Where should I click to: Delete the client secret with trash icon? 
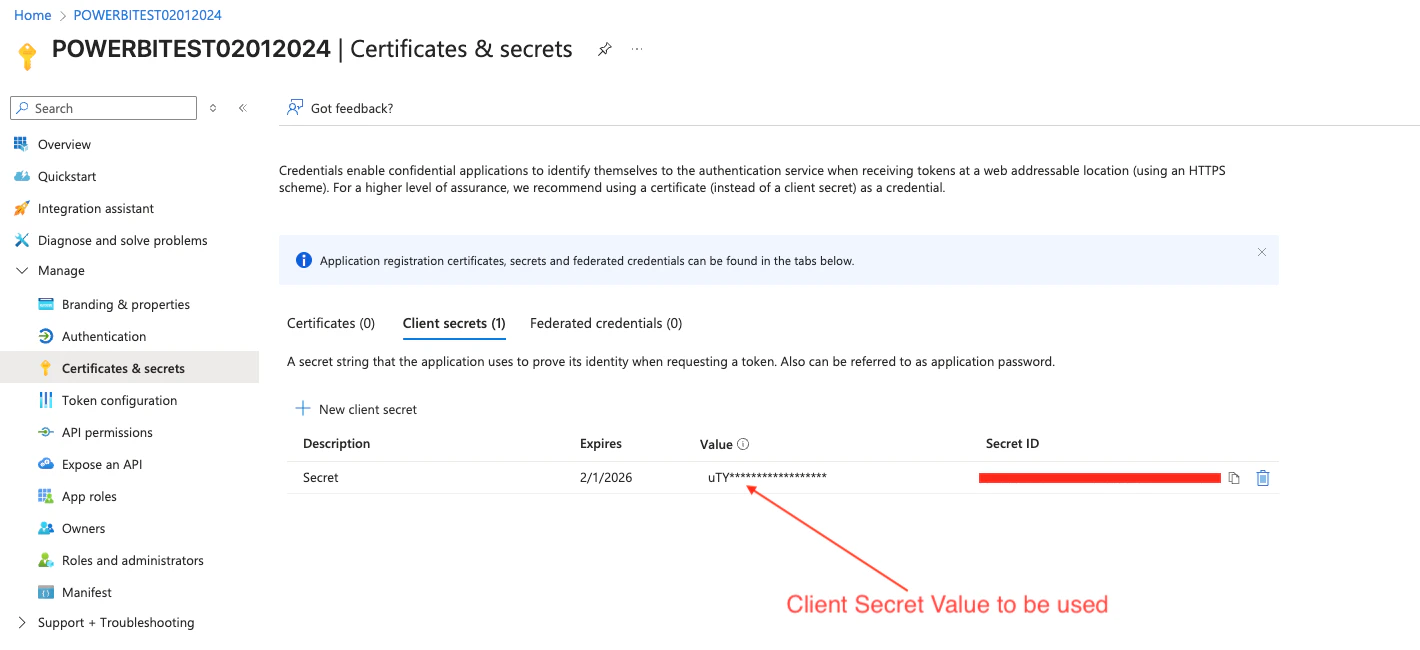coord(1263,478)
